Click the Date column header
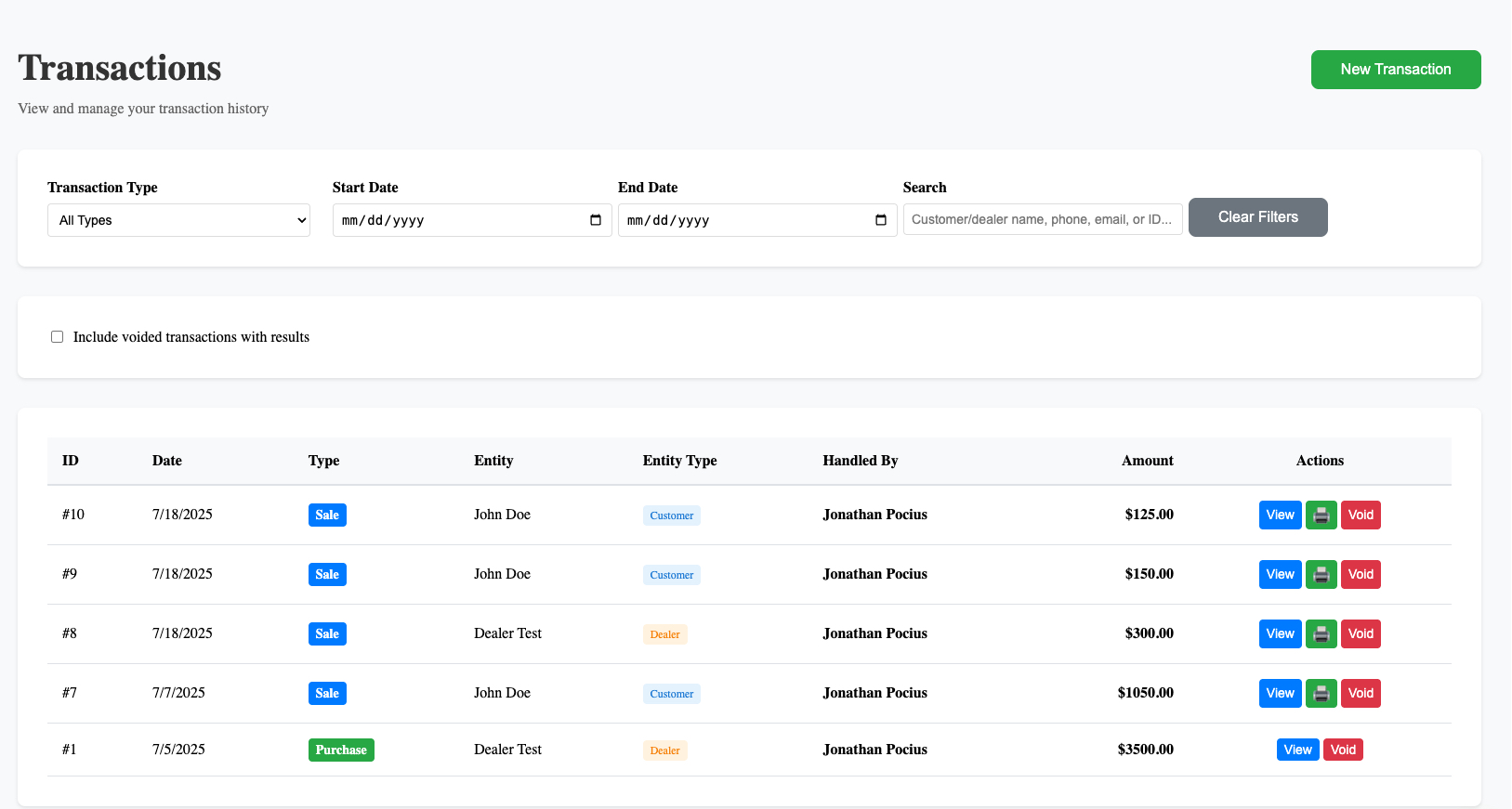Screen dimensions: 1512x809 (167, 461)
